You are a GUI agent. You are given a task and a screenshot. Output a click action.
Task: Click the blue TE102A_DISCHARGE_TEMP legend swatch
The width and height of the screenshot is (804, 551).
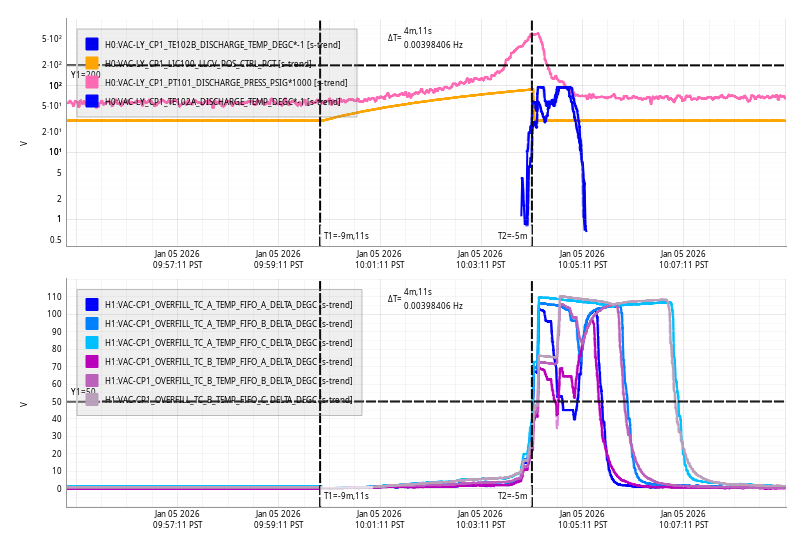click(x=92, y=101)
